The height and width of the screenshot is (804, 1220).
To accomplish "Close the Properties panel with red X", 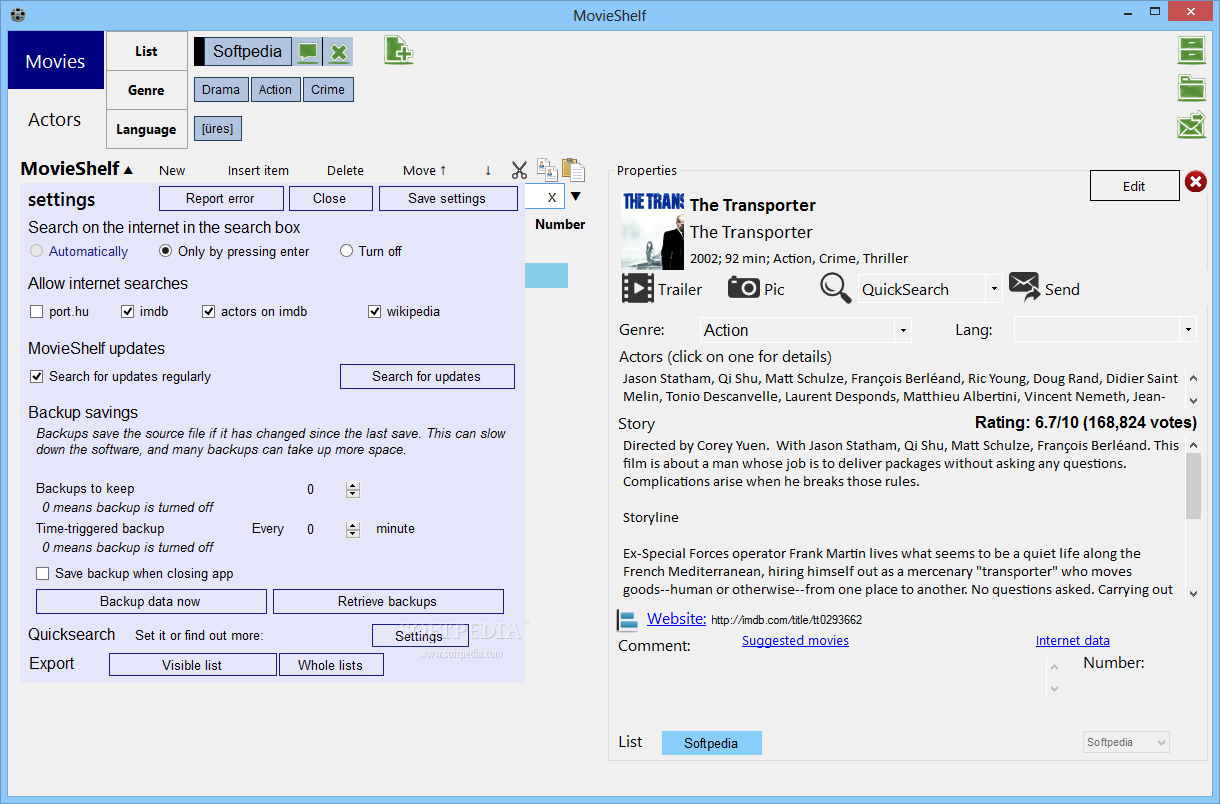I will click(1195, 182).
